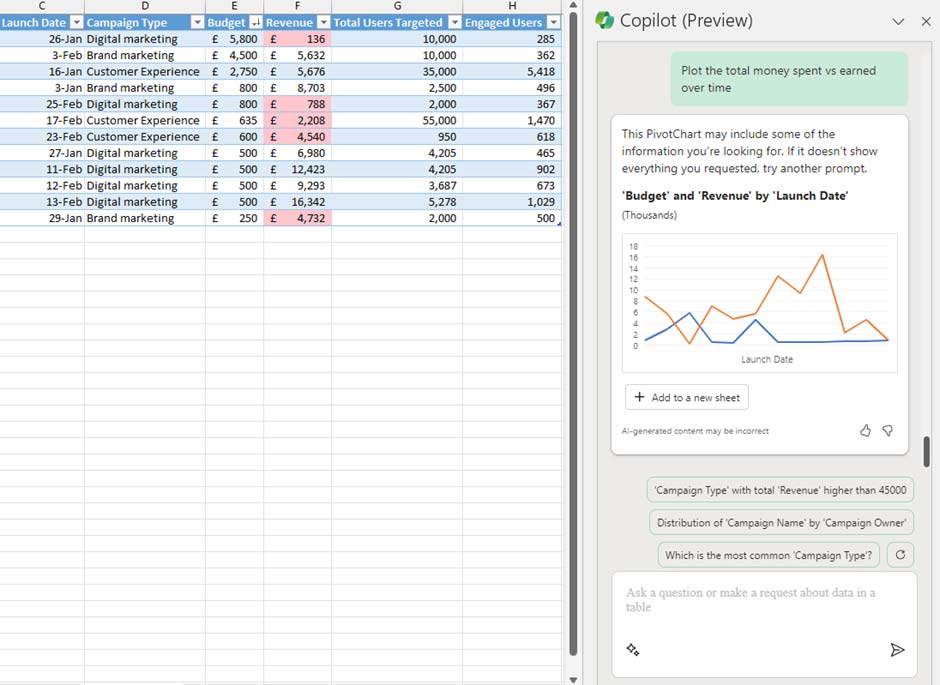The height and width of the screenshot is (685, 940).
Task: Select the most common Campaign Type suggestion
Action: point(767,554)
